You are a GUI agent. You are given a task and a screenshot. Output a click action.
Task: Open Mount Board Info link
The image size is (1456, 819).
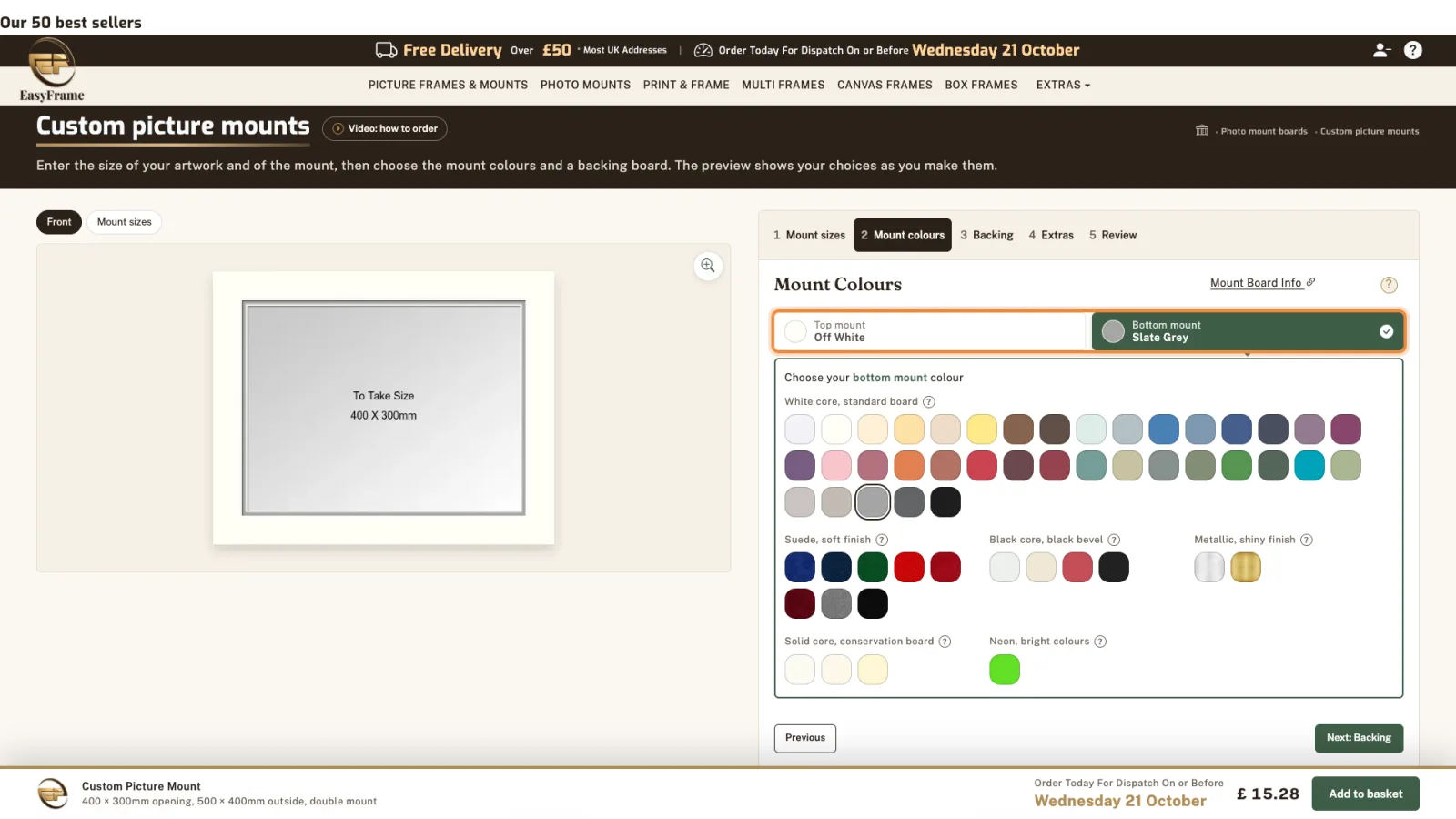click(x=1262, y=283)
